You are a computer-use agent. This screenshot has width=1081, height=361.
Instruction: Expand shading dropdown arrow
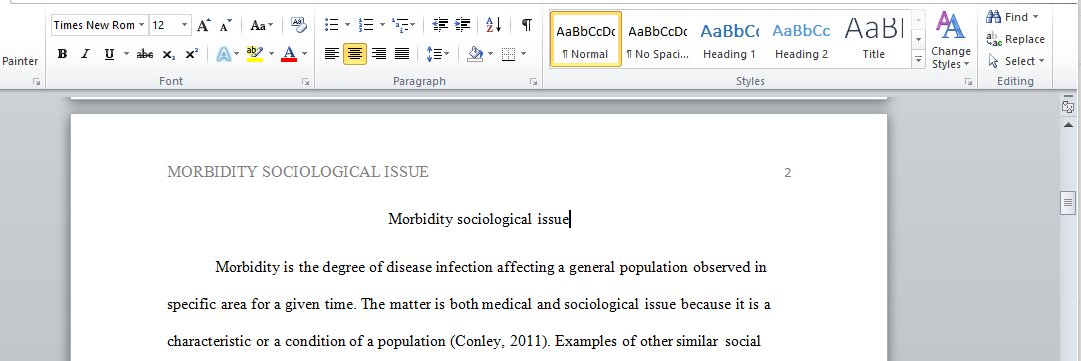(x=490, y=54)
